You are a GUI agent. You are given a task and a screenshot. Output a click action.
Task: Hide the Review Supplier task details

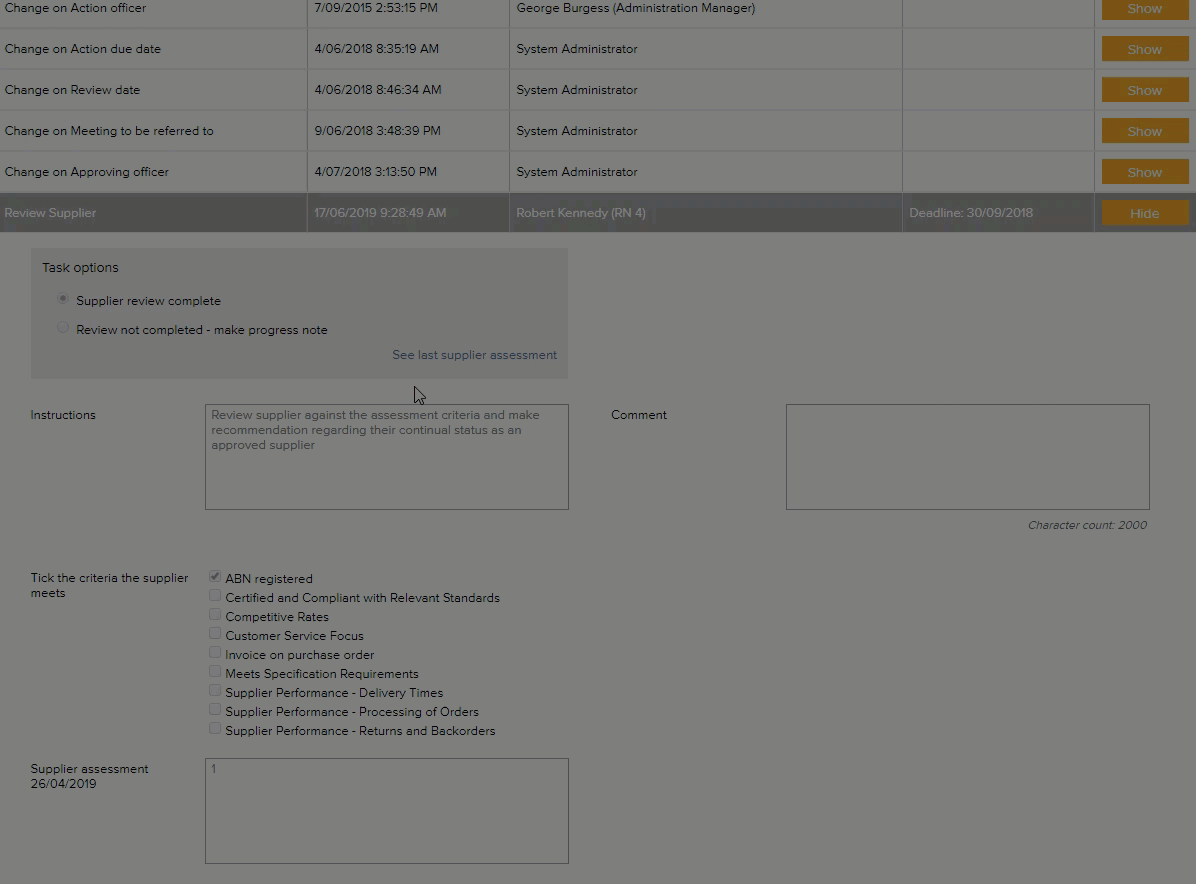pos(1144,213)
